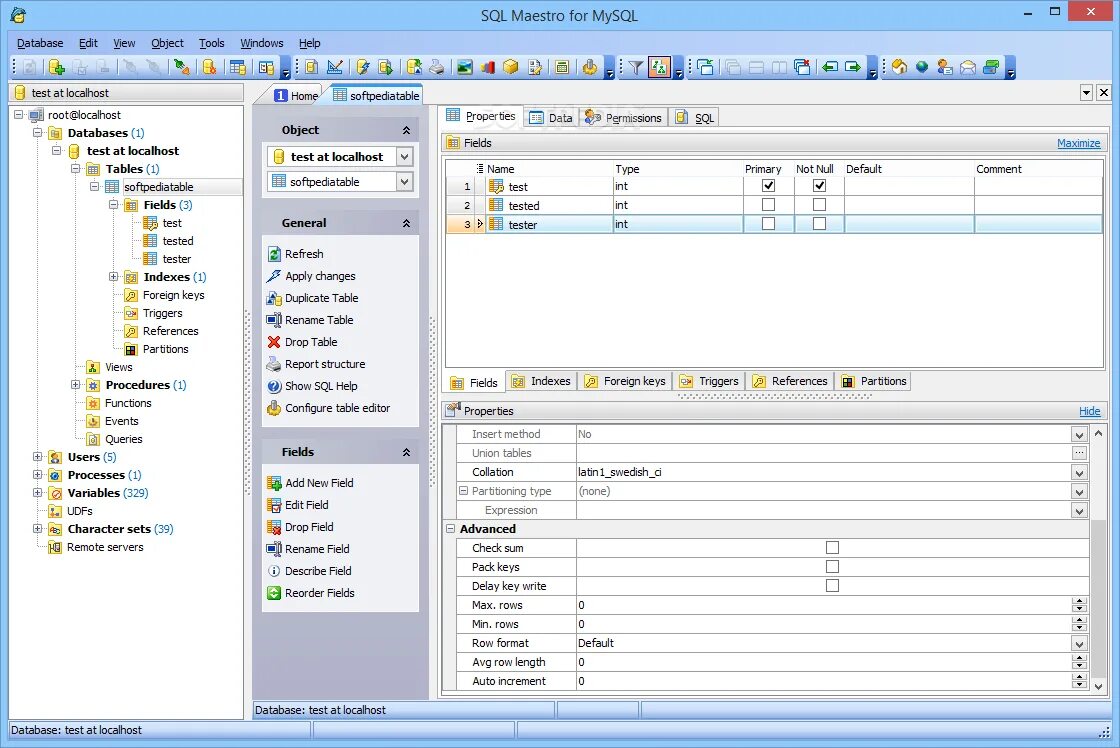Collapse the General panel section

(406, 223)
